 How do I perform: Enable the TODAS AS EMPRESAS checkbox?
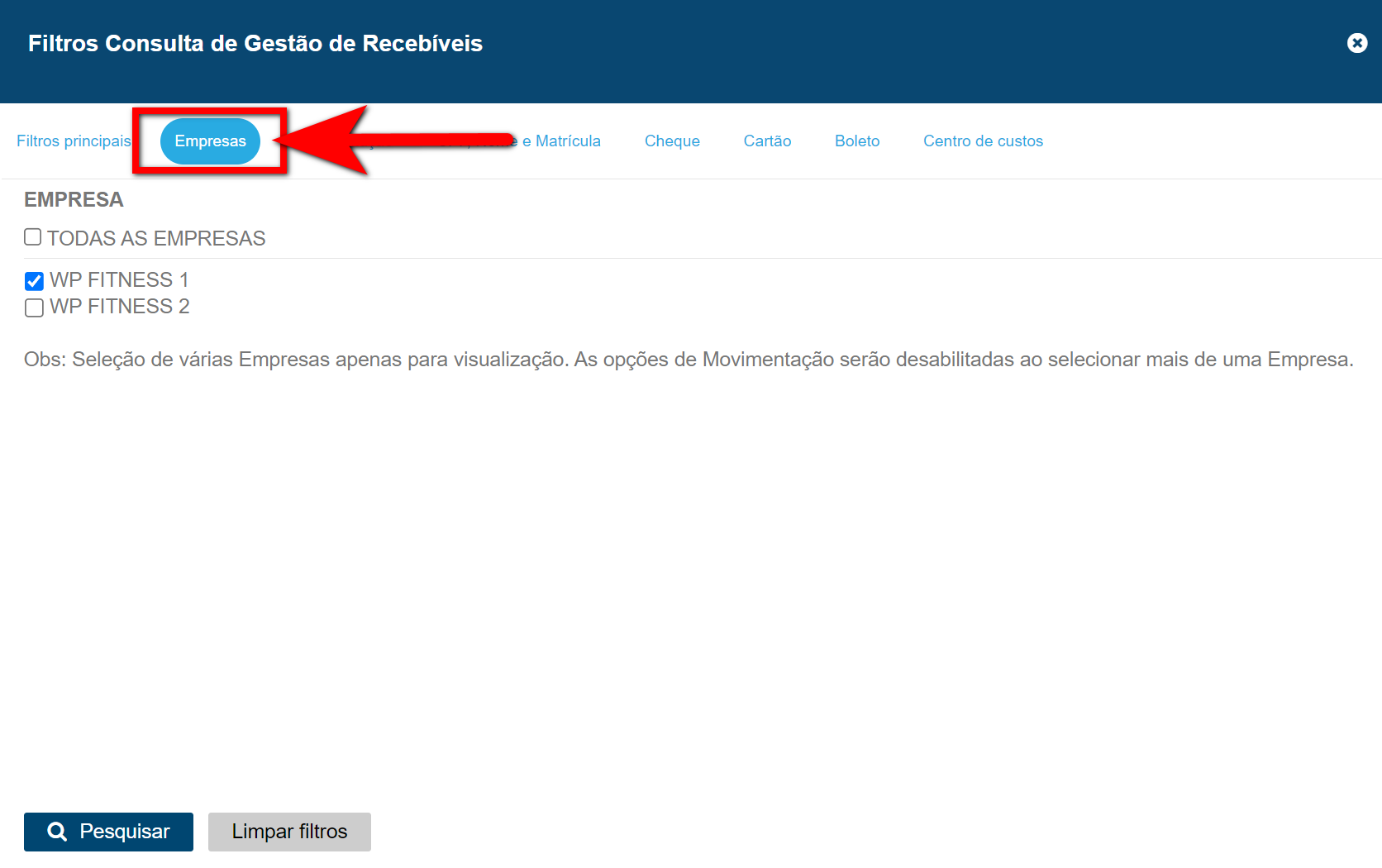(x=33, y=237)
